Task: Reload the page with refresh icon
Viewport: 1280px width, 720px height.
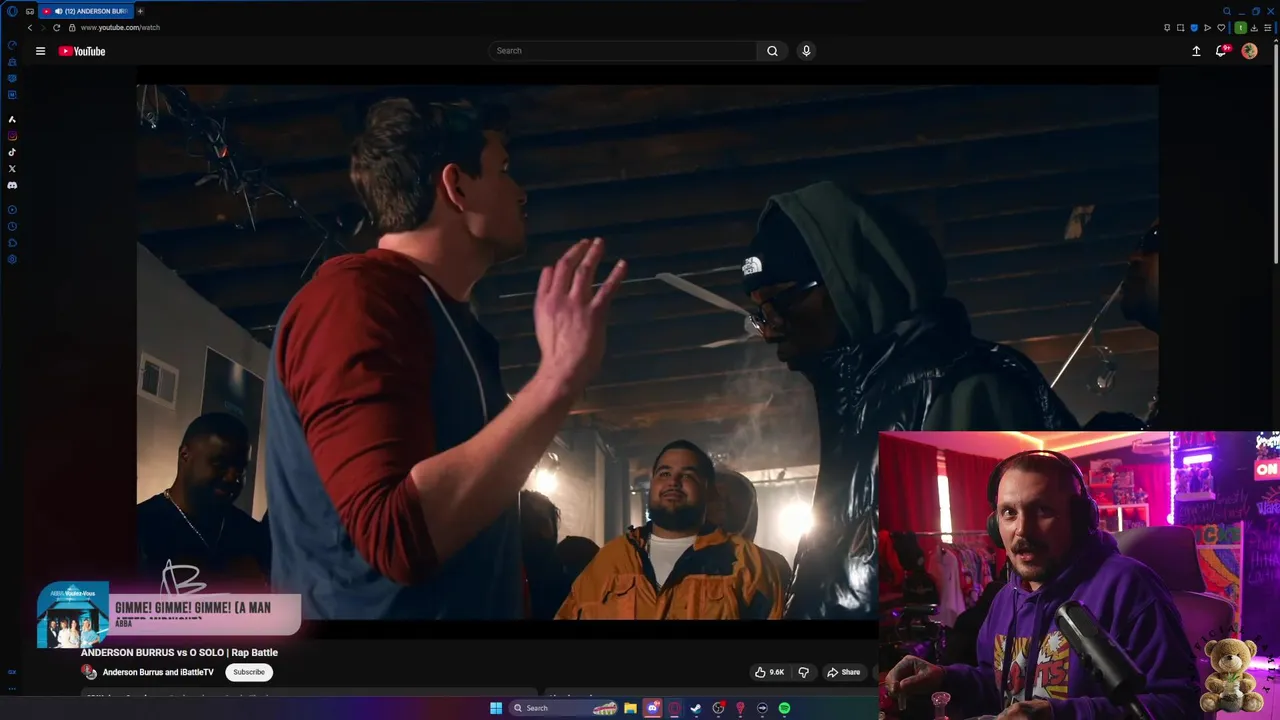Action: coord(57,28)
